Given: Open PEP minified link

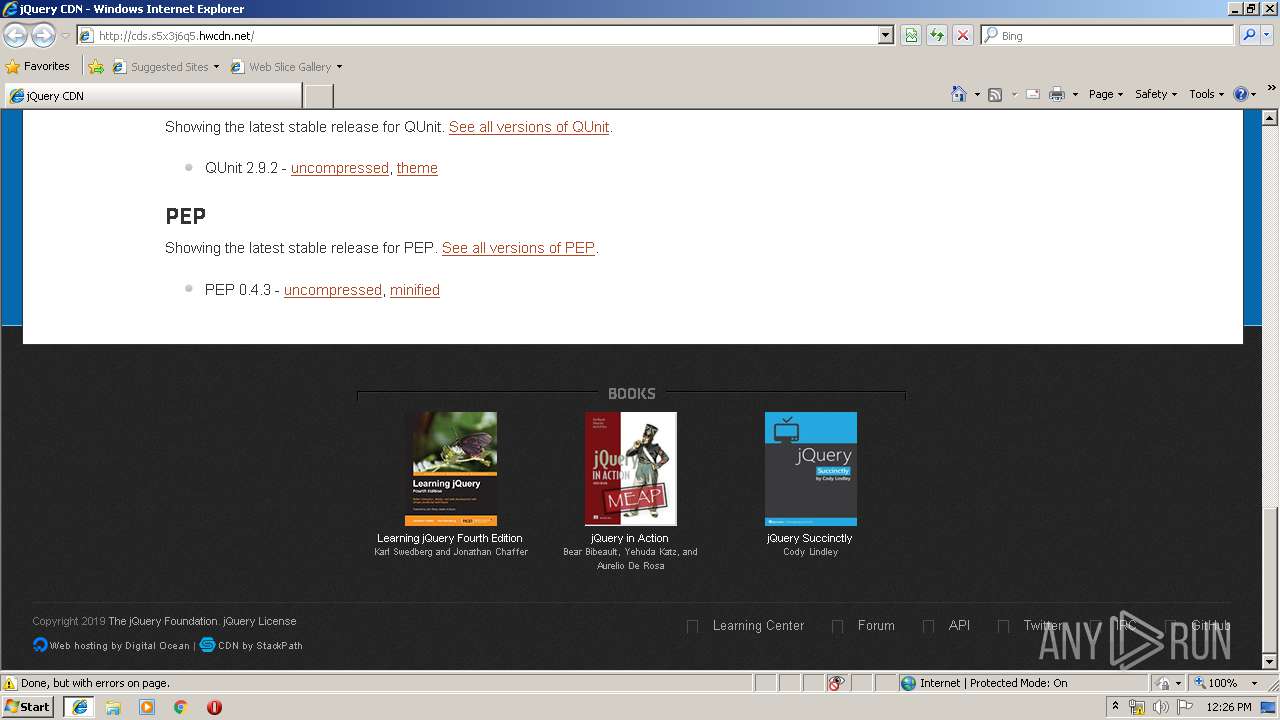Looking at the screenshot, I should 415,290.
